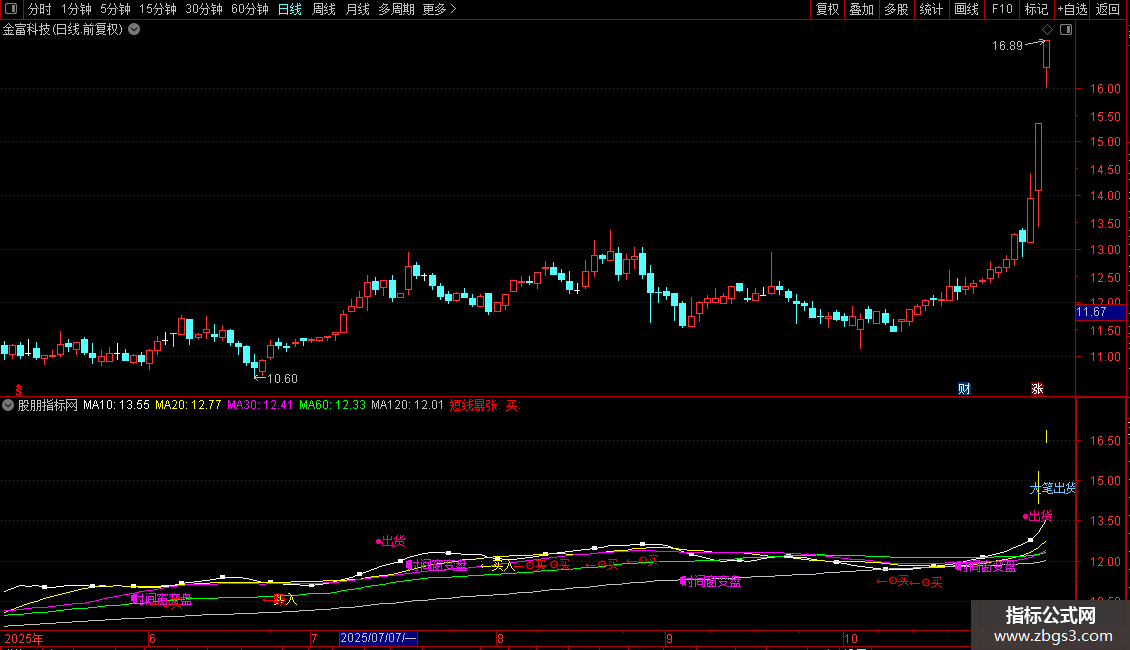Select the 日线 daily tab
The height and width of the screenshot is (650, 1130).
pyautogui.click(x=290, y=9)
